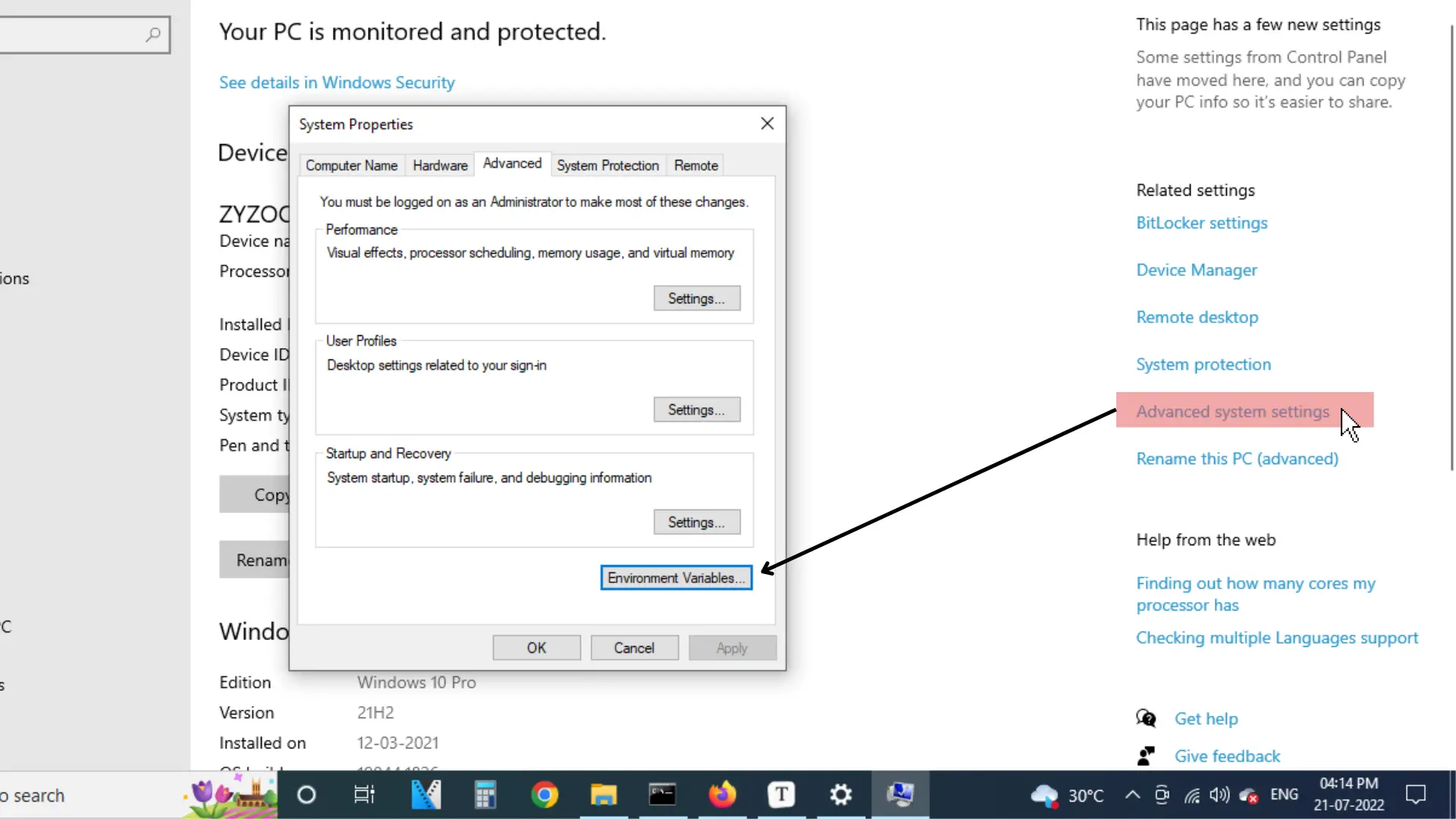
Task: Click the Search bar icon
Action: click(153, 34)
